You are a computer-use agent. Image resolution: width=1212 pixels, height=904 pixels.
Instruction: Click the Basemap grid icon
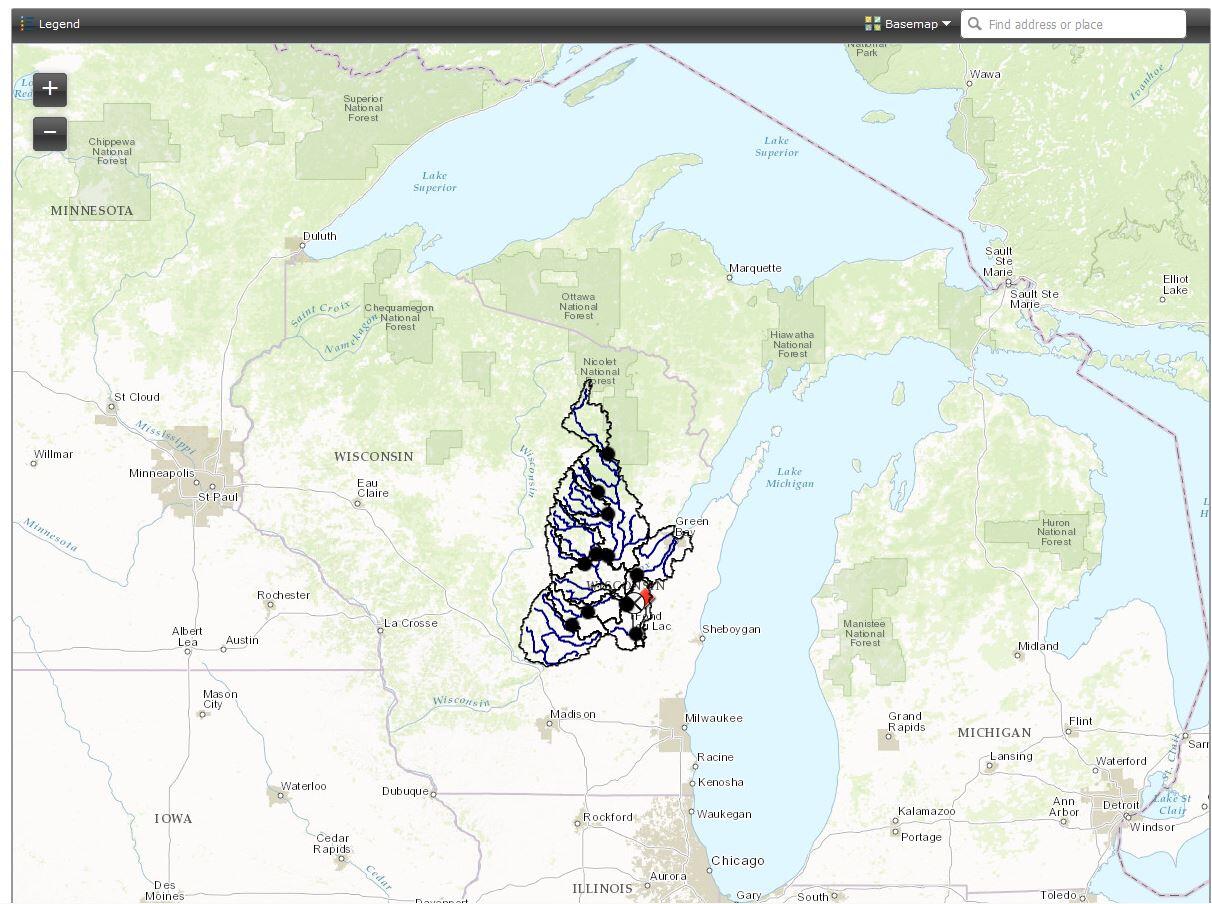click(873, 24)
